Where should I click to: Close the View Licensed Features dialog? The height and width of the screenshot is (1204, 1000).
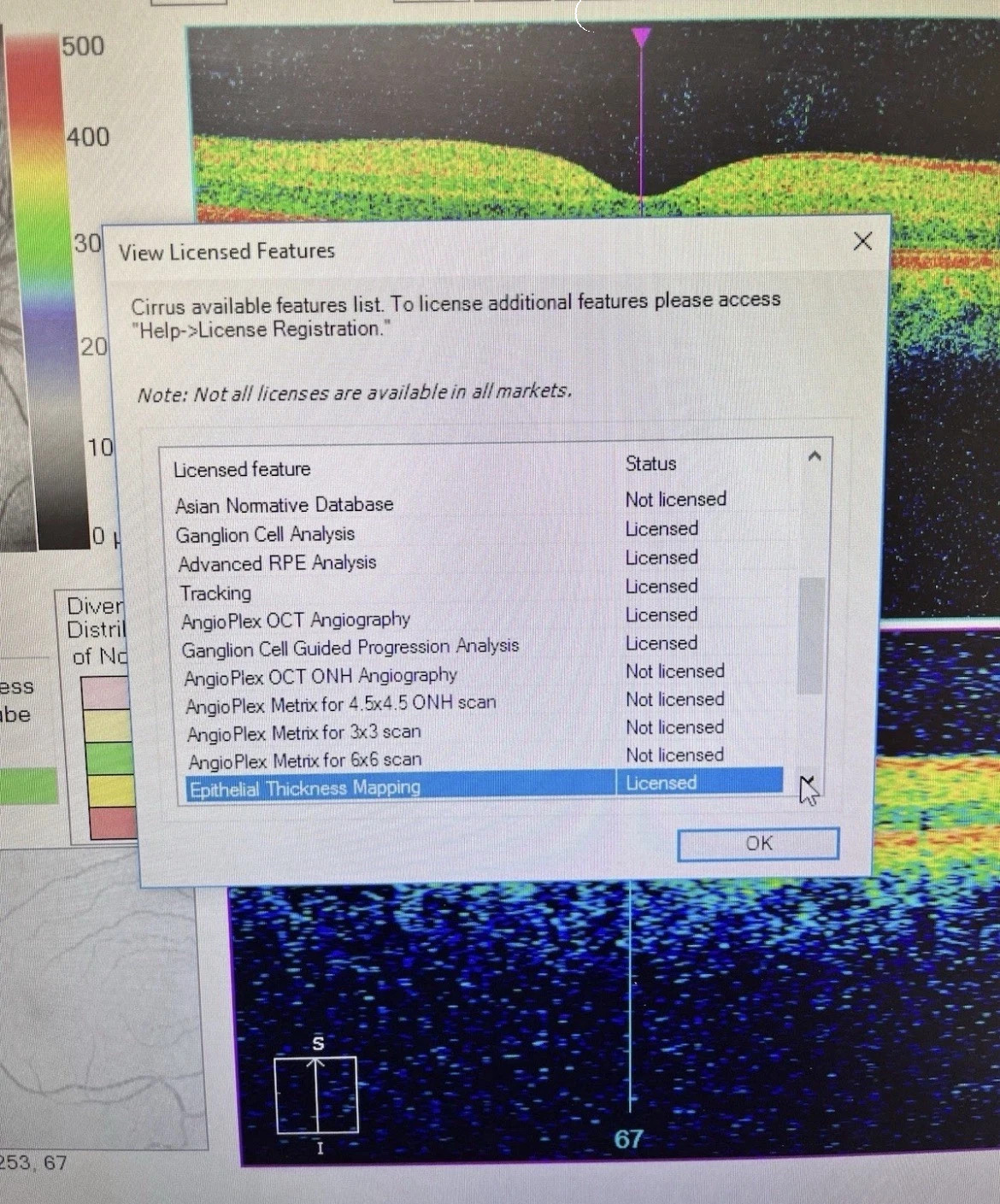click(x=862, y=242)
